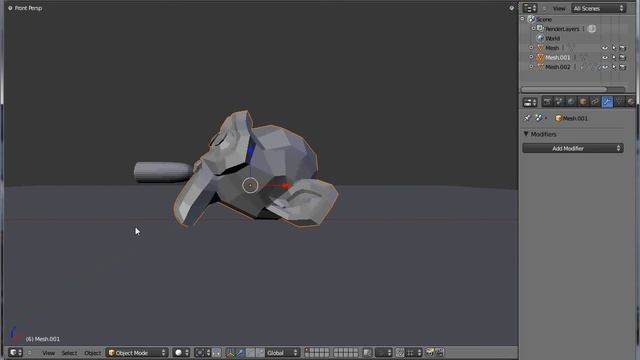Toggle lock layers to scene button
Image resolution: width=640 pixels, height=360 pixels.
(367, 353)
